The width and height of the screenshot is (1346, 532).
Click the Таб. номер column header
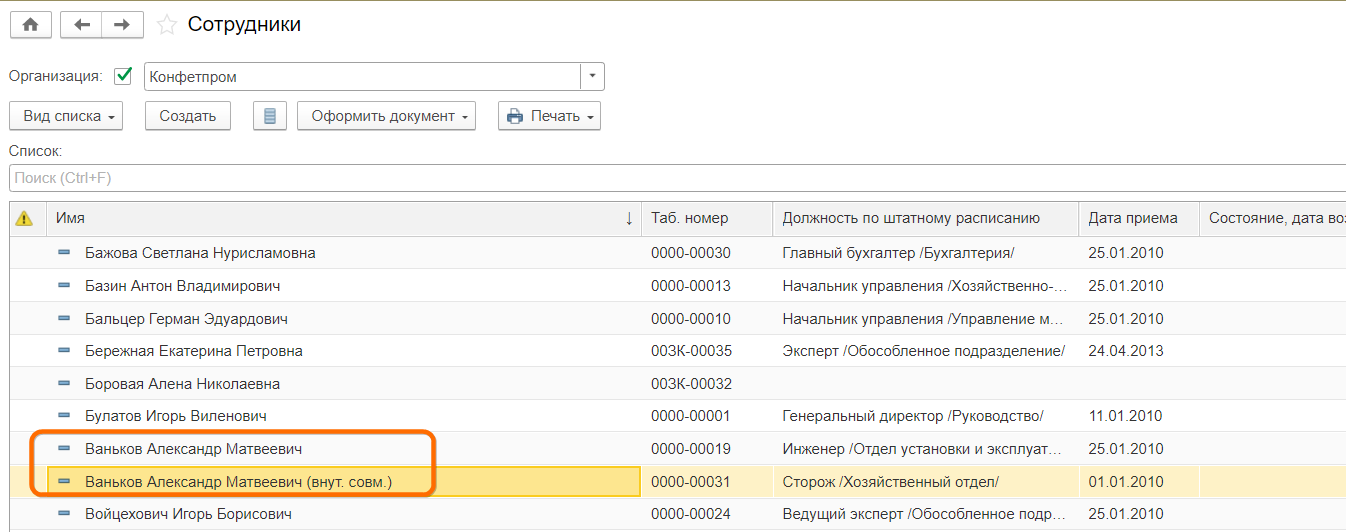[690, 218]
